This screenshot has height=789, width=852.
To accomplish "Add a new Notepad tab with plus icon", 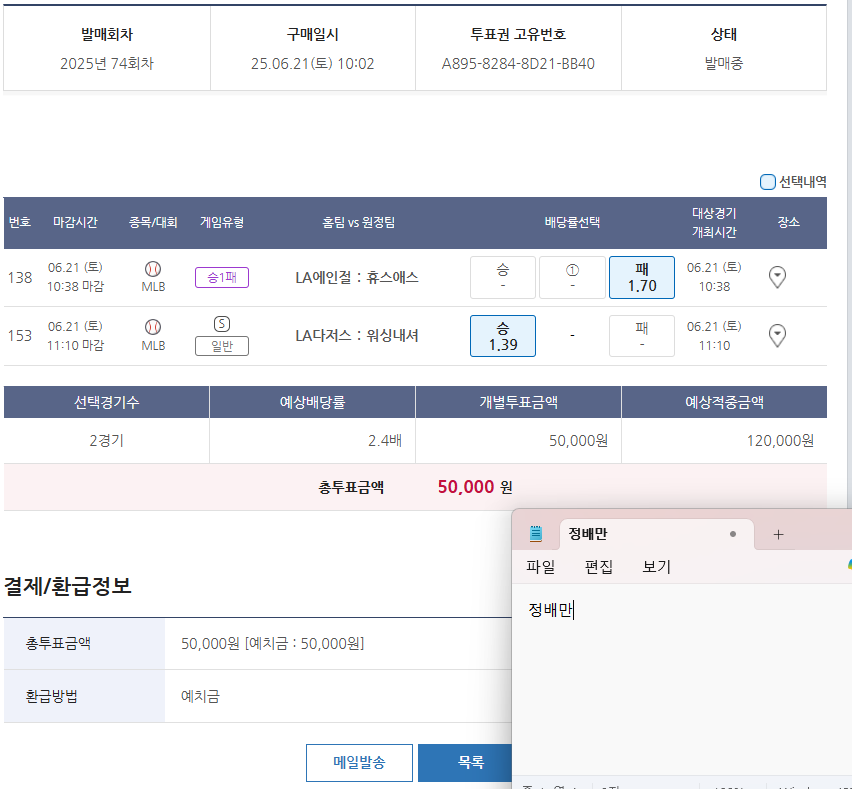I will 778,534.
